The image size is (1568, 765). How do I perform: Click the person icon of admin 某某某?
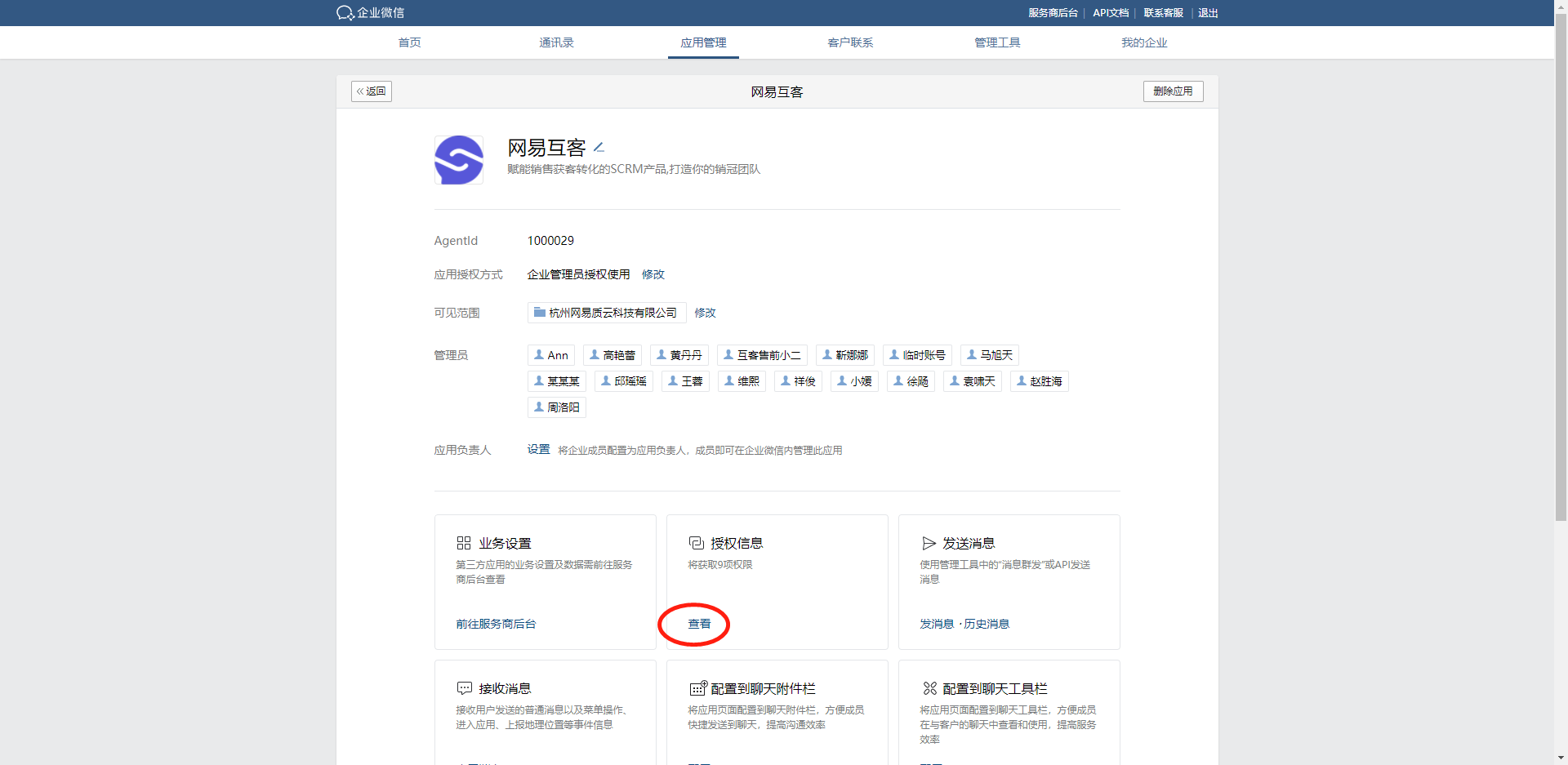coord(539,381)
